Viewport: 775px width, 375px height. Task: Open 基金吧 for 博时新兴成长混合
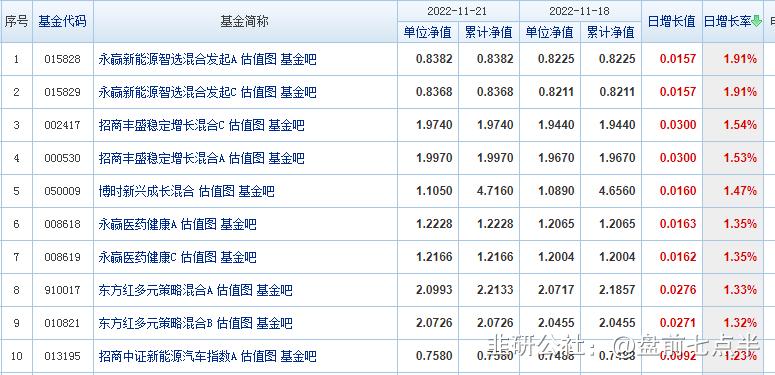[x=257, y=191]
